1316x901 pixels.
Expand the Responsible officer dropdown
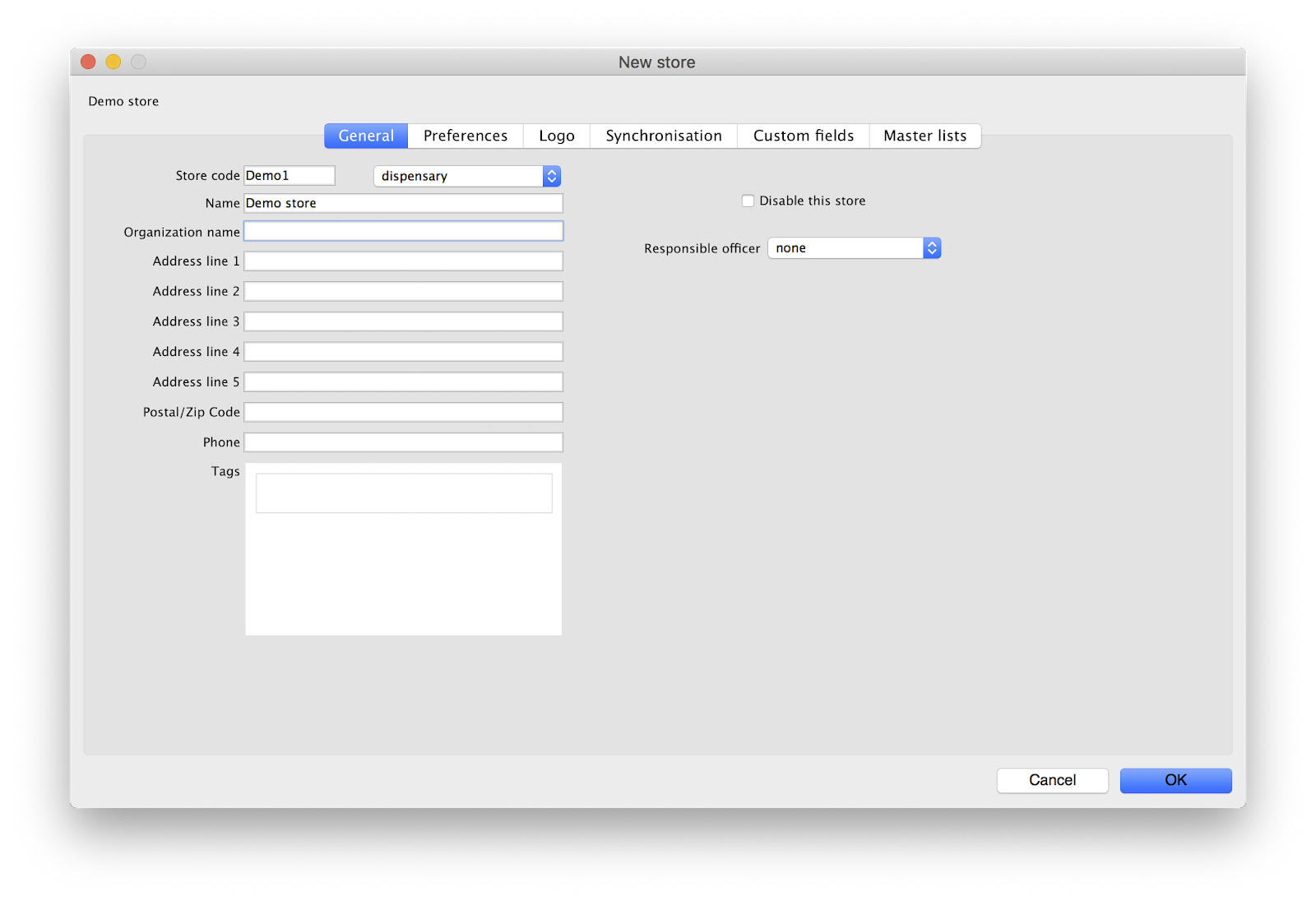(x=854, y=248)
